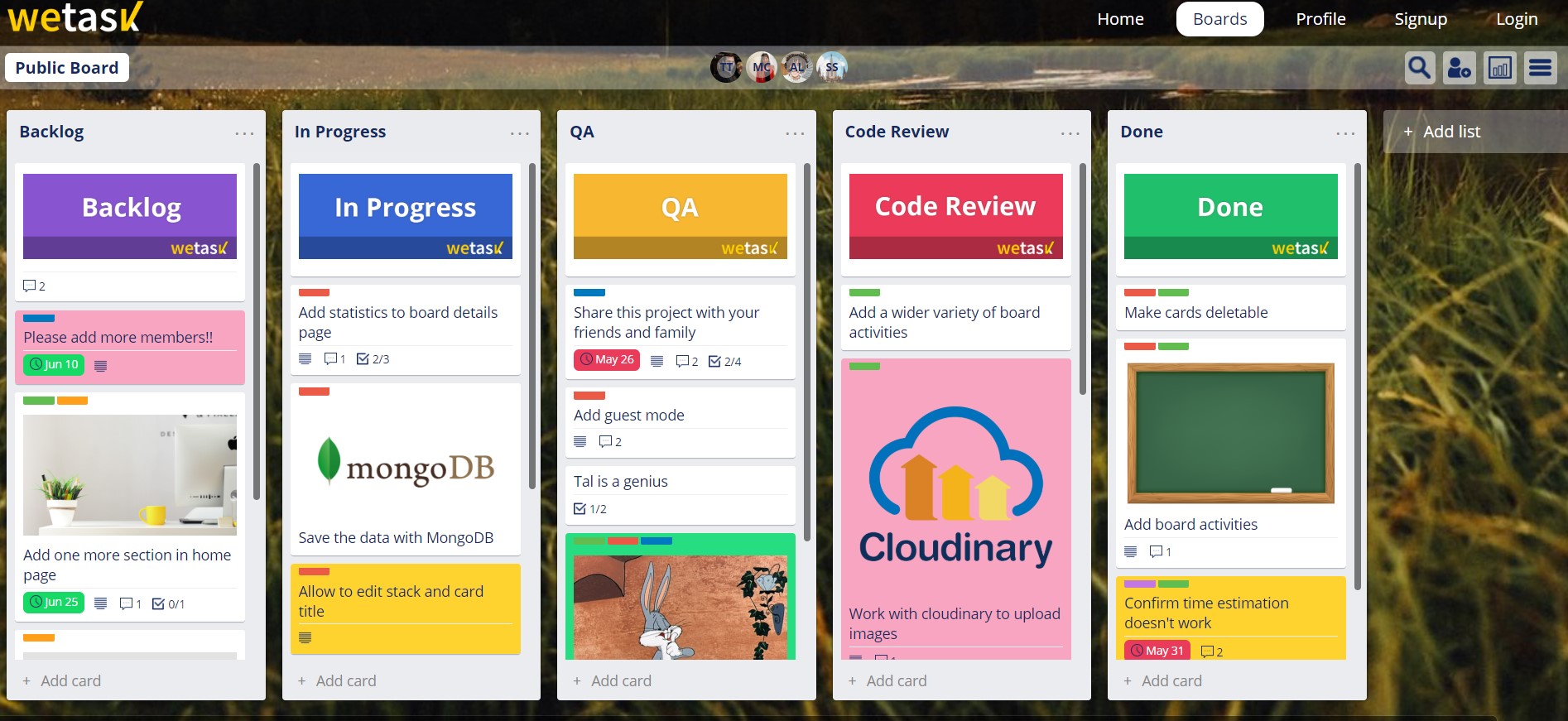Click description icon on Add board activities card
Image resolution: width=1568 pixels, height=721 pixels.
[x=1131, y=551]
